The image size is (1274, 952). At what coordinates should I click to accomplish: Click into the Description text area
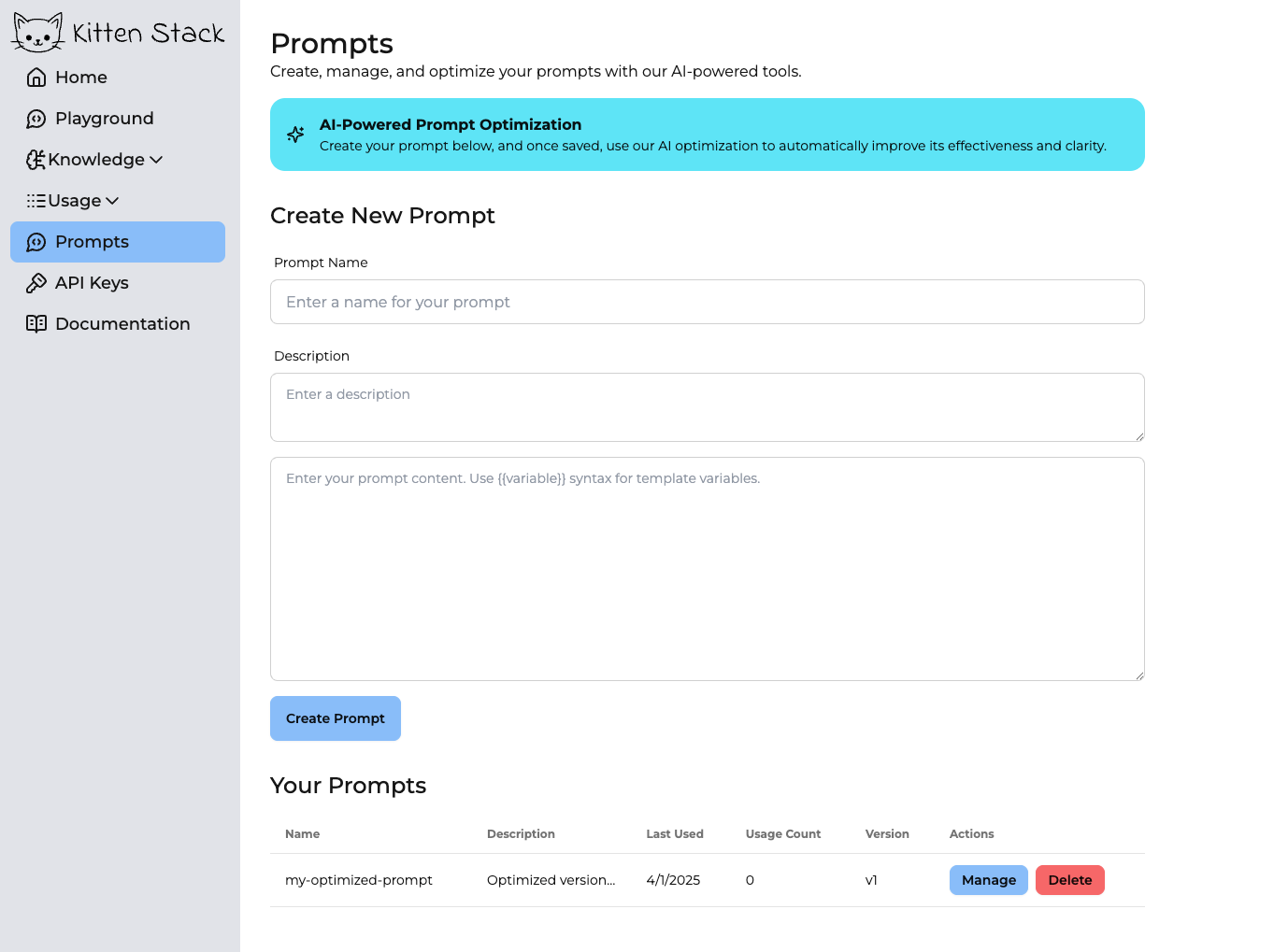point(707,407)
